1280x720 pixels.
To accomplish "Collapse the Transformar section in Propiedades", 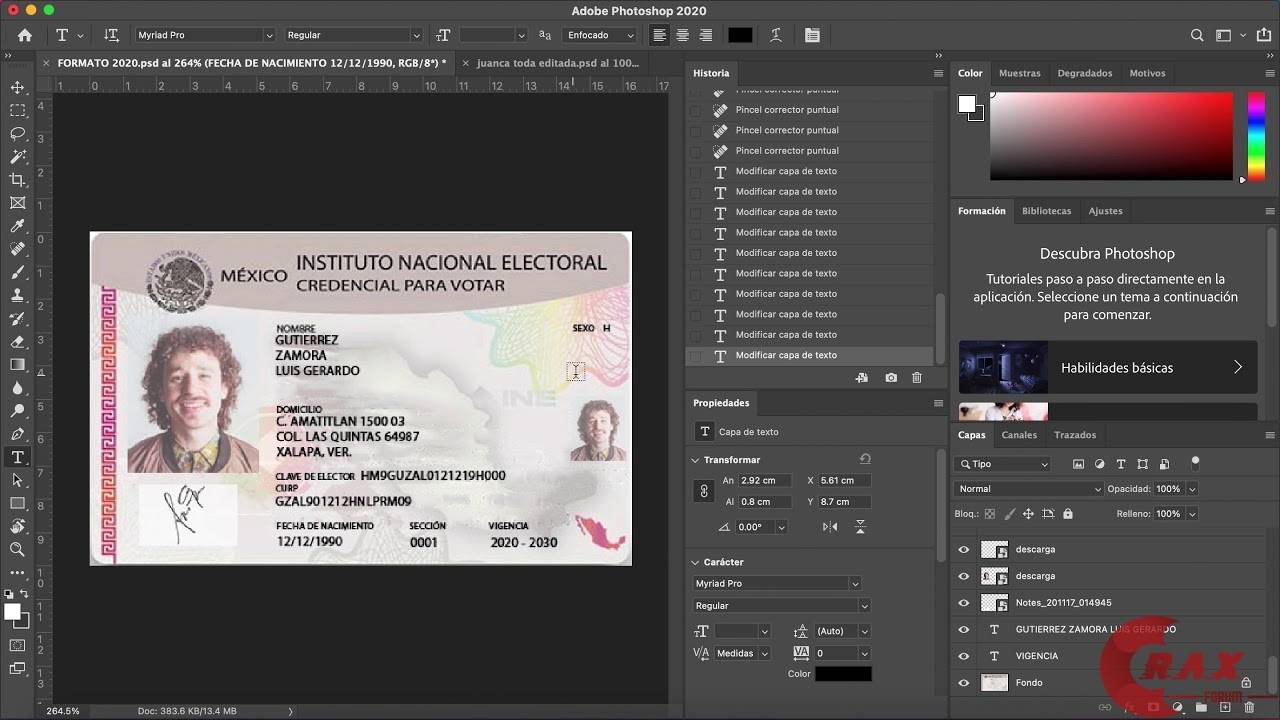I will click(x=695, y=459).
